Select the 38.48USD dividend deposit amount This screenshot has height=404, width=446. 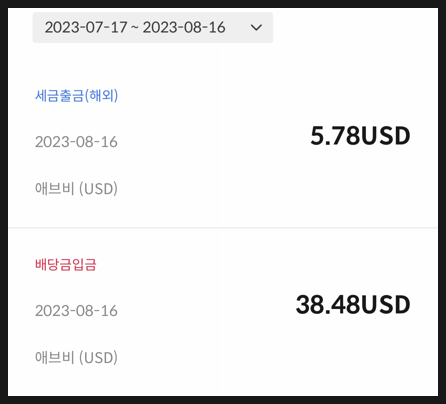click(x=353, y=305)
